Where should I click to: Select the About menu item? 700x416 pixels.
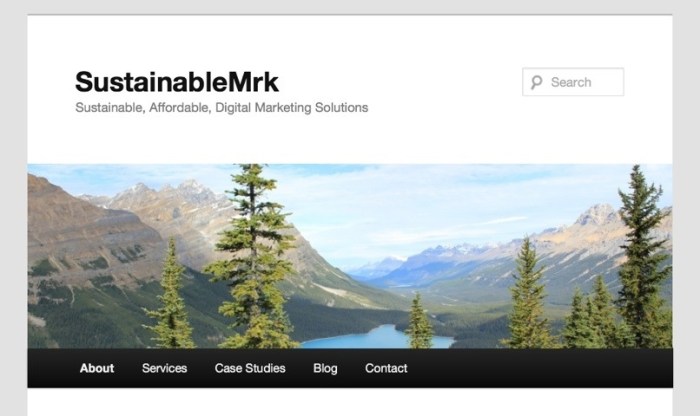pyautogui.click(x=97, y=368)
